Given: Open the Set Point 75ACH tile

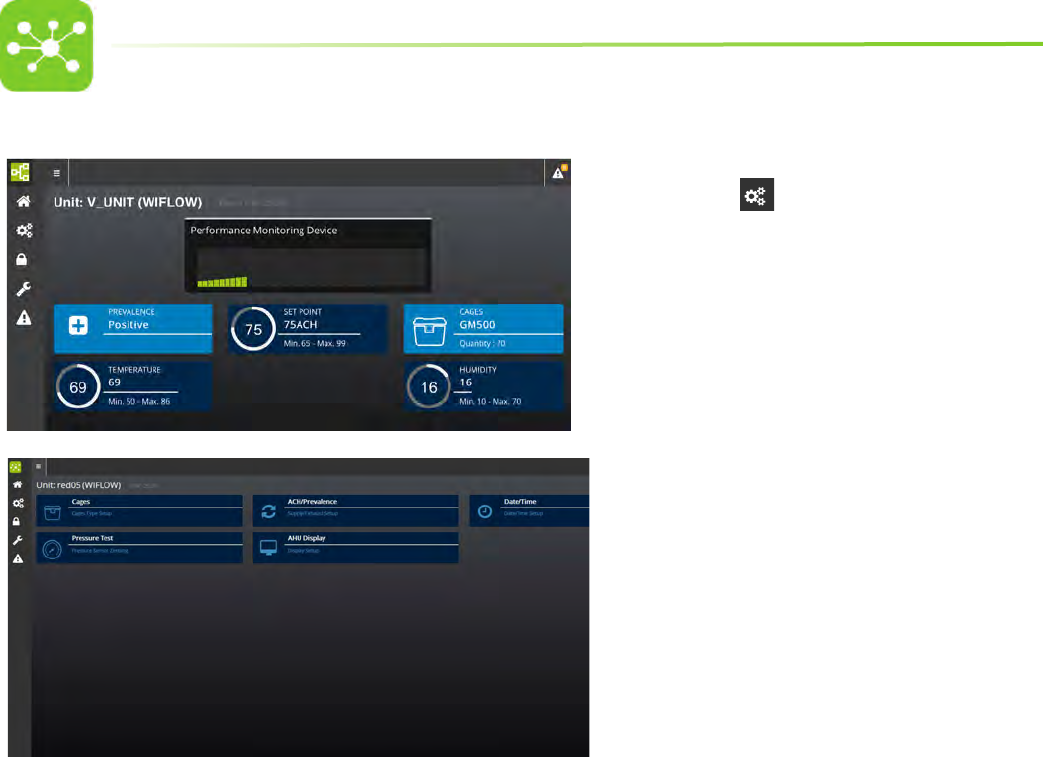Looking at the screenshot, I should (308, 329).
